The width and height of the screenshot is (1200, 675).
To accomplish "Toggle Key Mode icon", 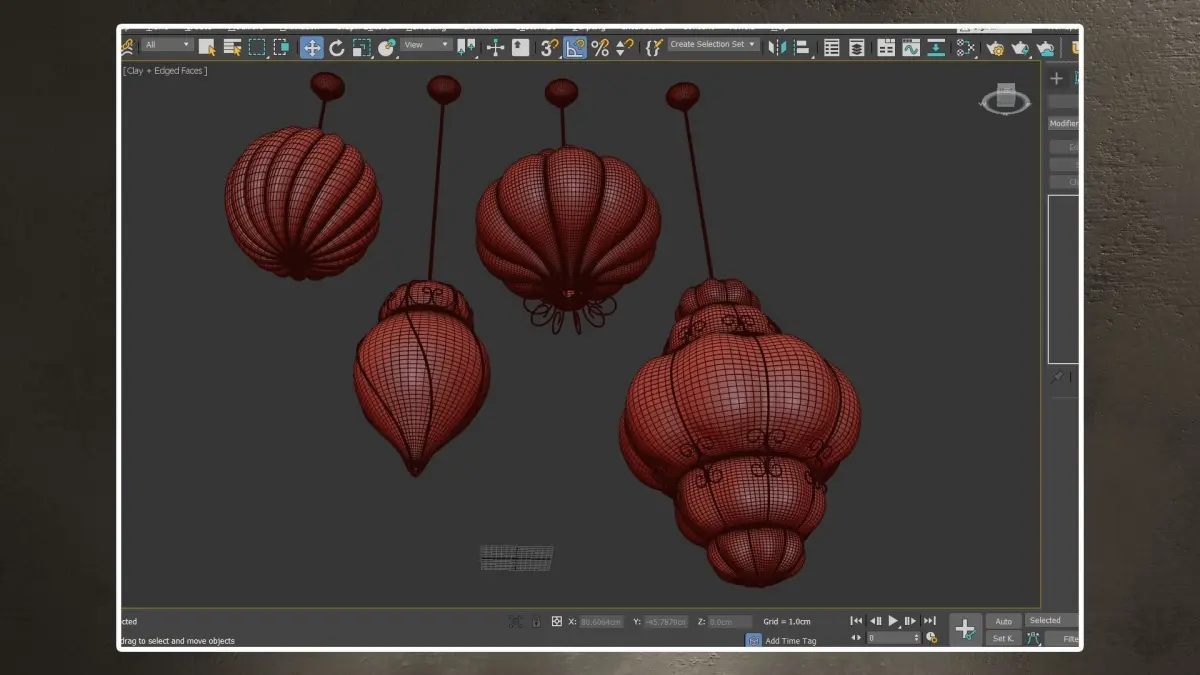I will [x=856, y=637].
